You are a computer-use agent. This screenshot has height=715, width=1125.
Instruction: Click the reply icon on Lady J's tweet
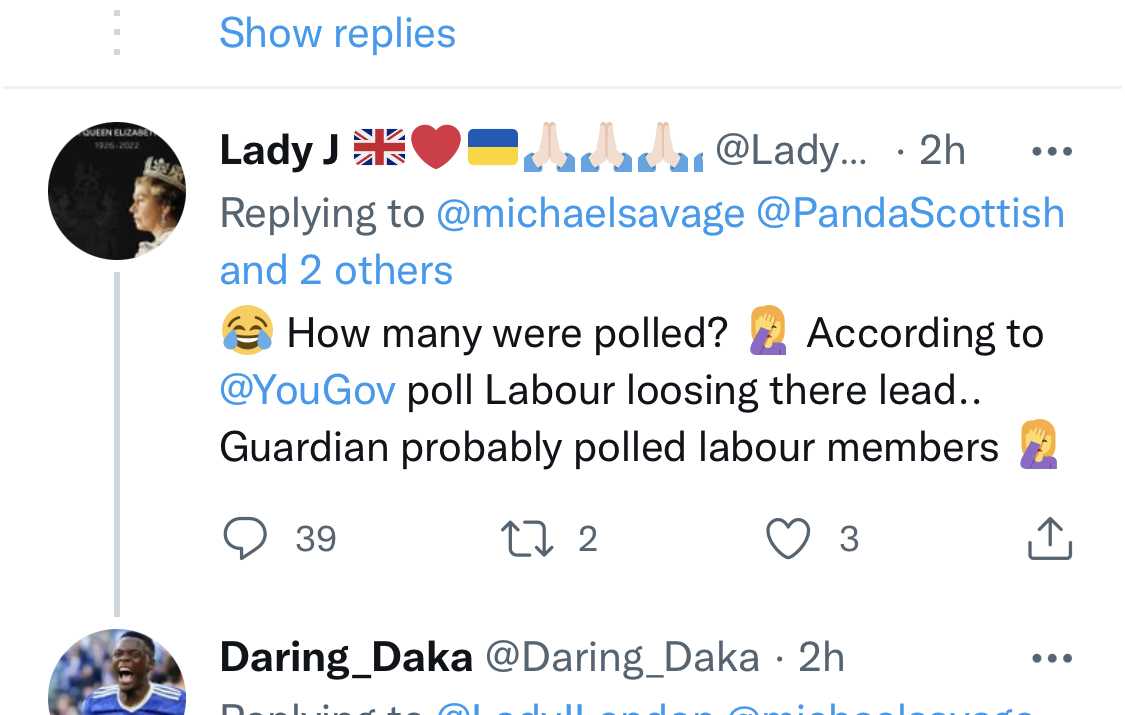245,540
